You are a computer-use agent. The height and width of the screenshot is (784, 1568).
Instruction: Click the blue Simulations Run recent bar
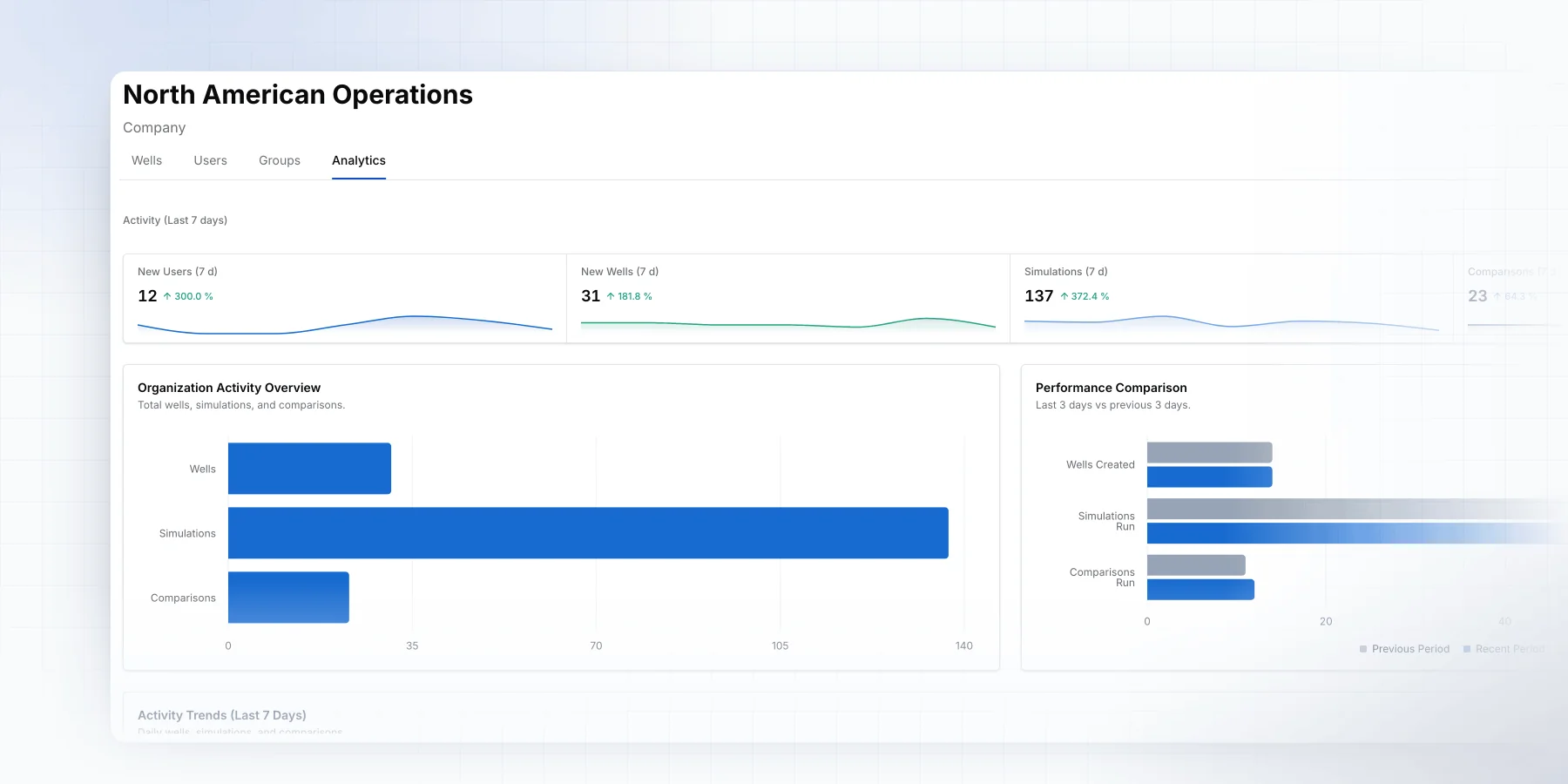point(1357,533)
